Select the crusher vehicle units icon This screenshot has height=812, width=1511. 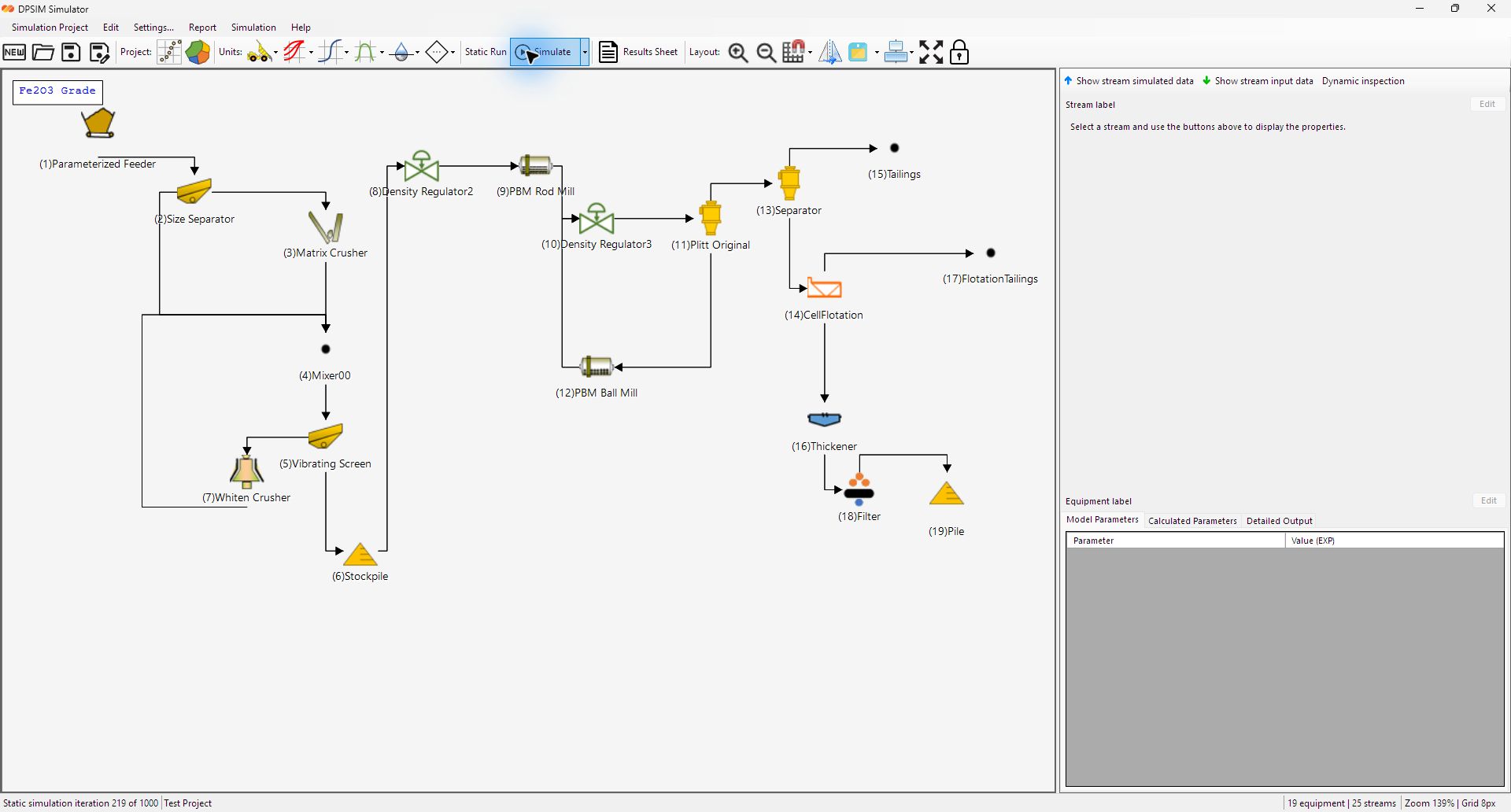pos(259,53)
